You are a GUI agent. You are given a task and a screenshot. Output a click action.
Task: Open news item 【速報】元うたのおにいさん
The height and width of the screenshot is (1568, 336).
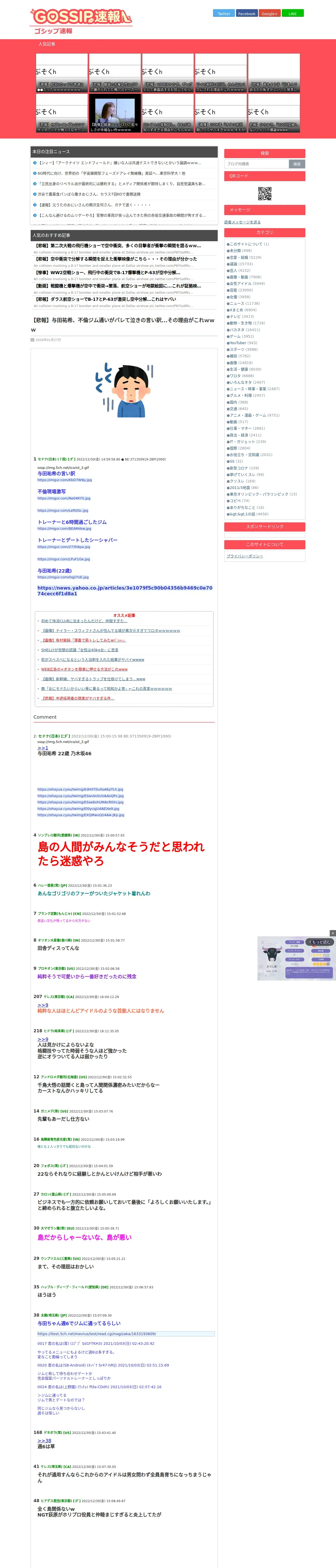pos(94,205)
